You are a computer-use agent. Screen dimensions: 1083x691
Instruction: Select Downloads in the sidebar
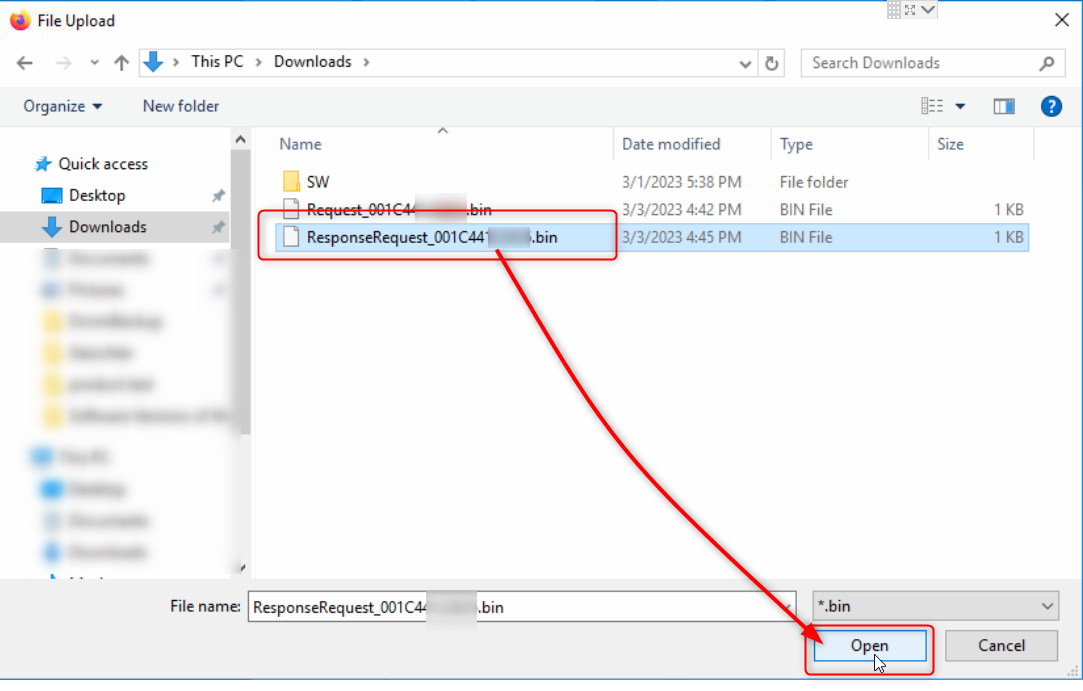tap(108, 227)
